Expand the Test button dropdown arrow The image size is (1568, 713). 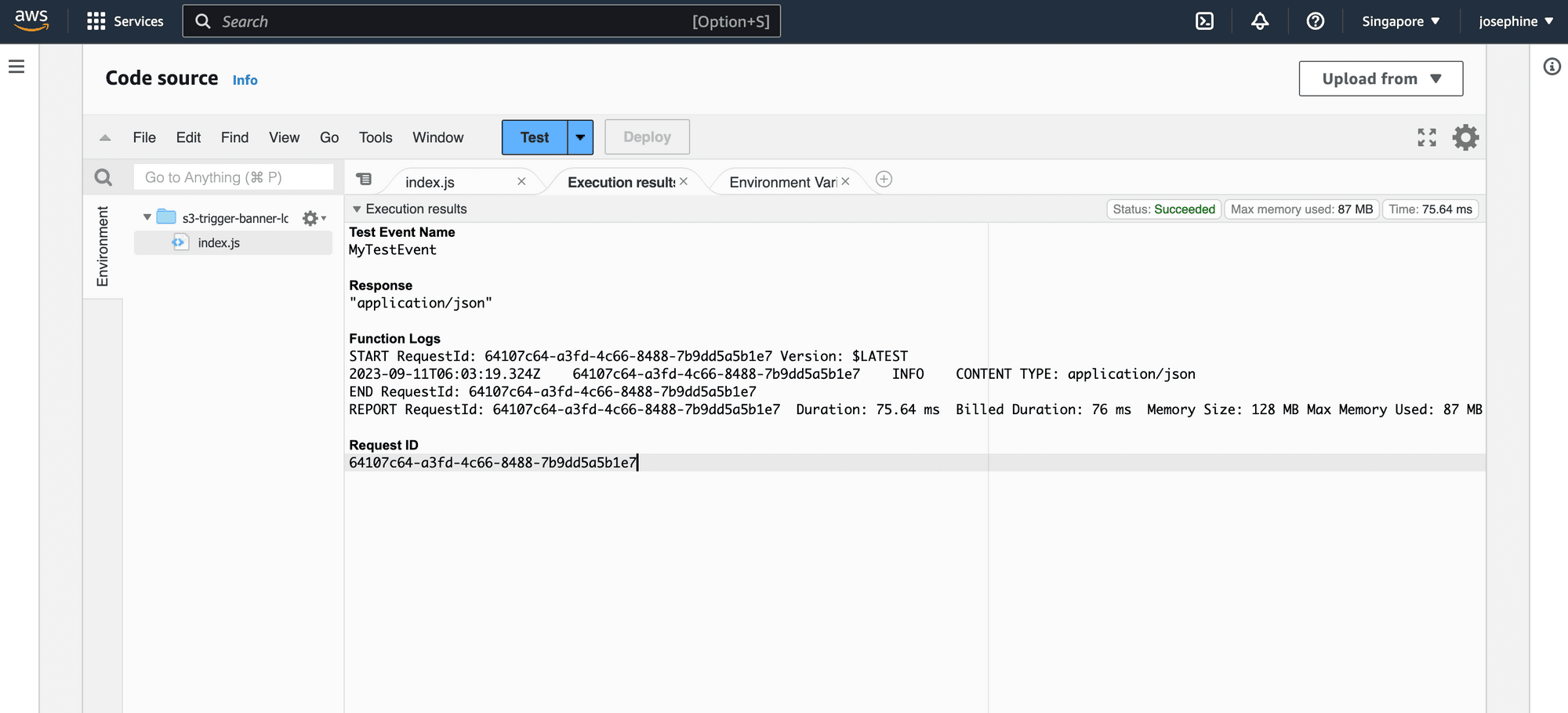[x=579, y=137]
